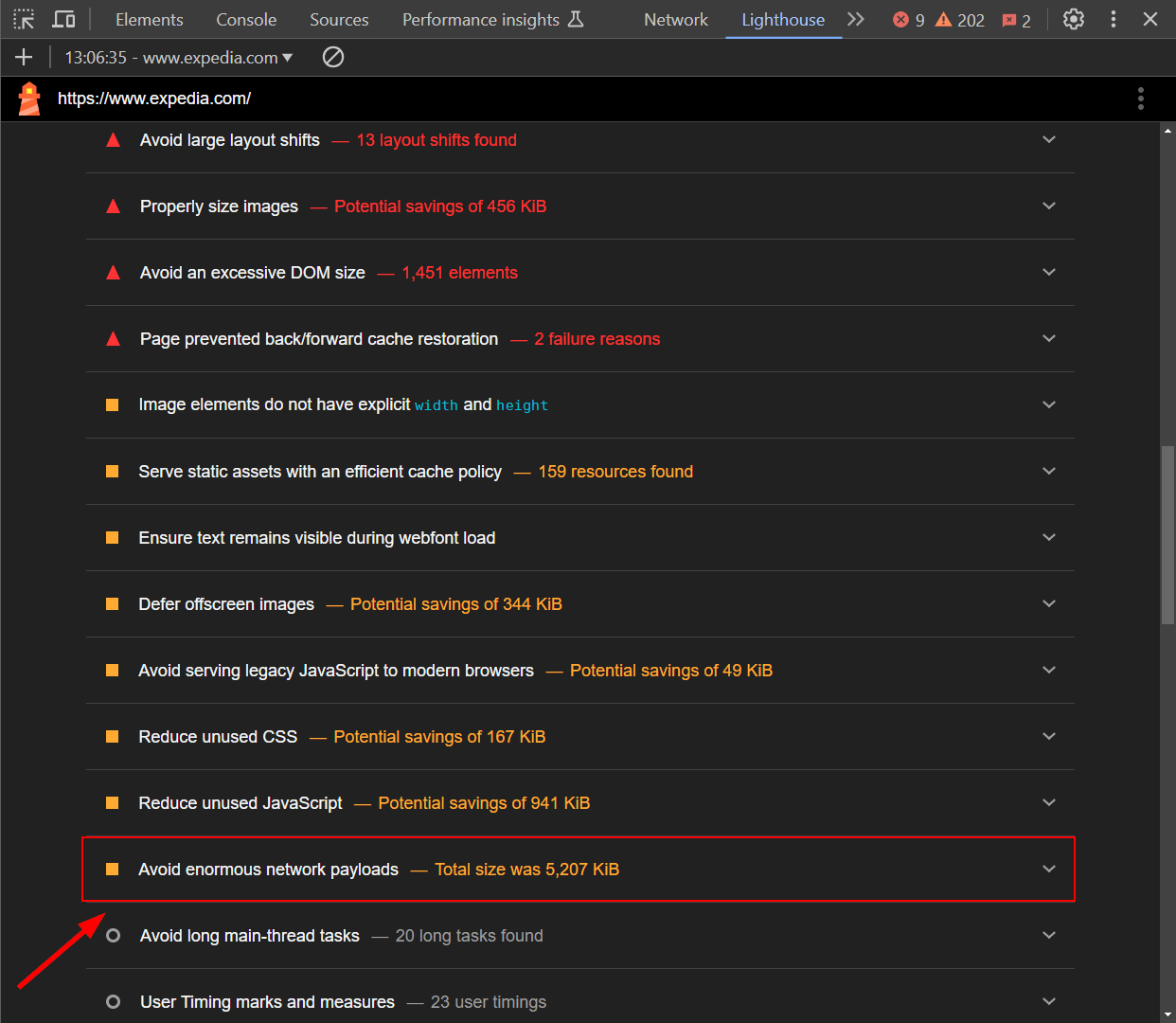Viewport: 1176px width, 1023px height.
Task: Click 'Avoid large layout shifts' audit title
Action: pos(230,140)
